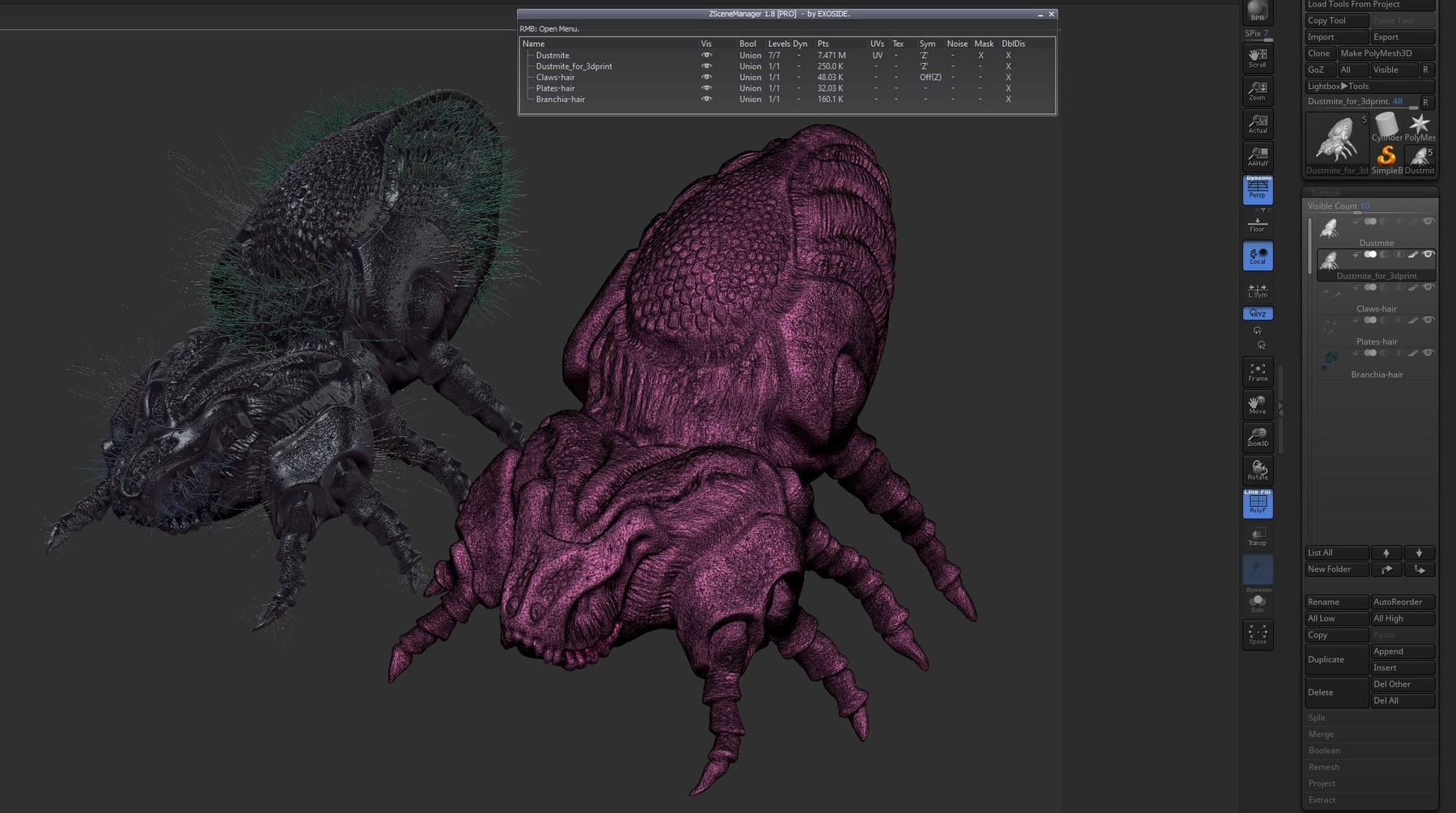Open Lightbox Tools menu
The image size is (1456, 813).
pos(1338,86)
